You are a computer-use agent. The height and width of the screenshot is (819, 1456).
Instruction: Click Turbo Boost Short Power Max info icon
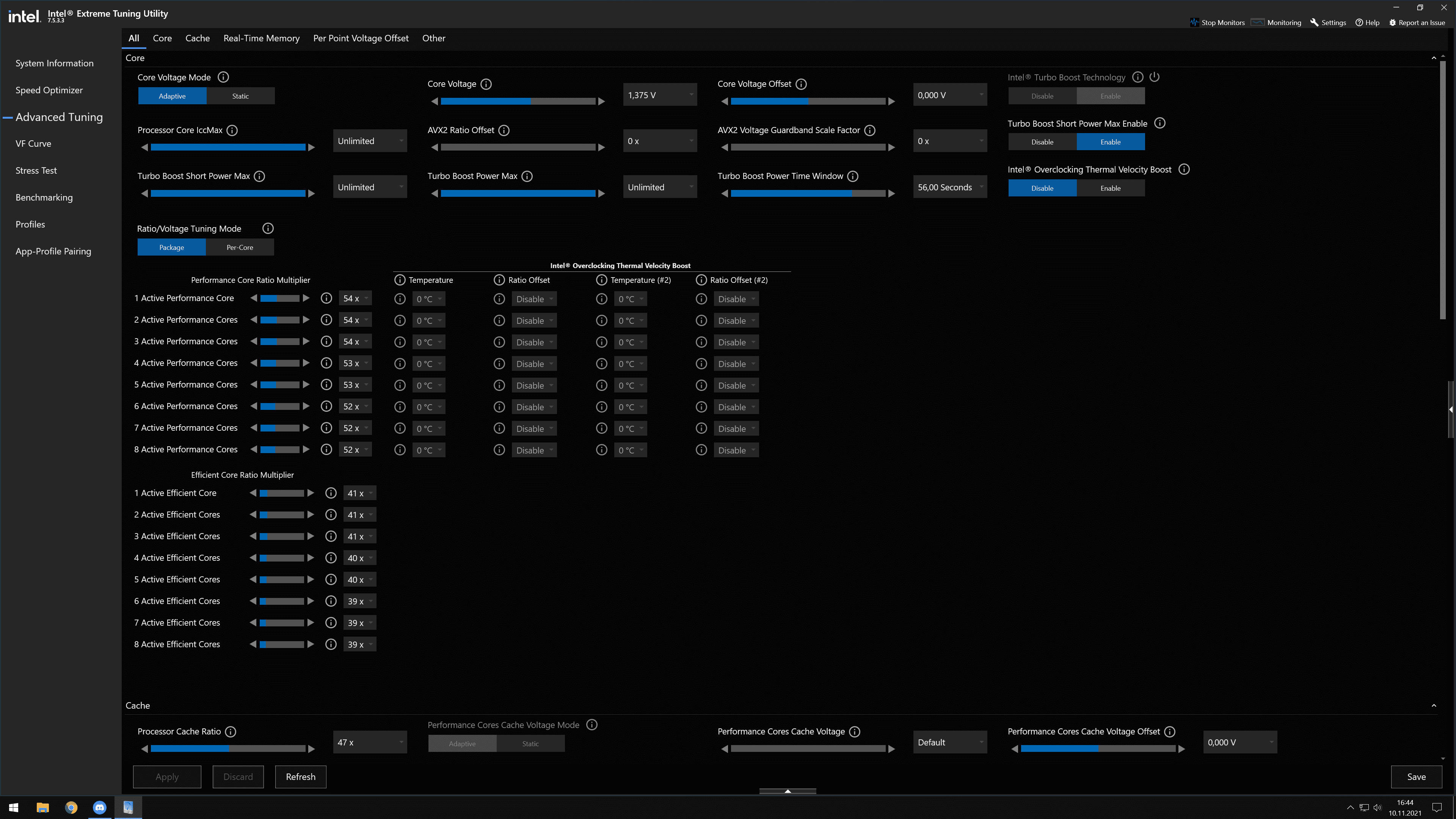[x=259, y=176]
